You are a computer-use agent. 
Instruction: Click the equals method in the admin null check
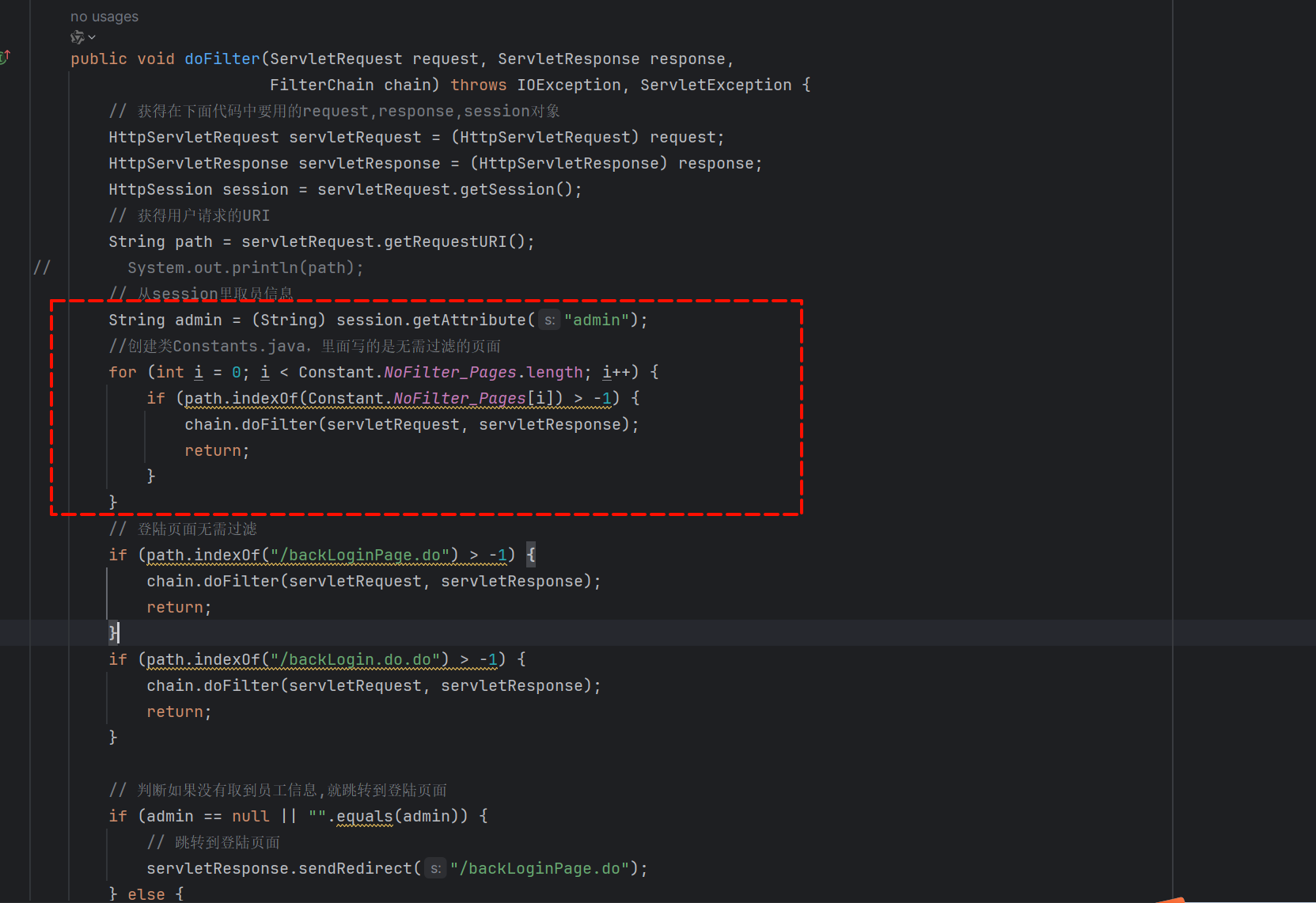tap(364, 817)
